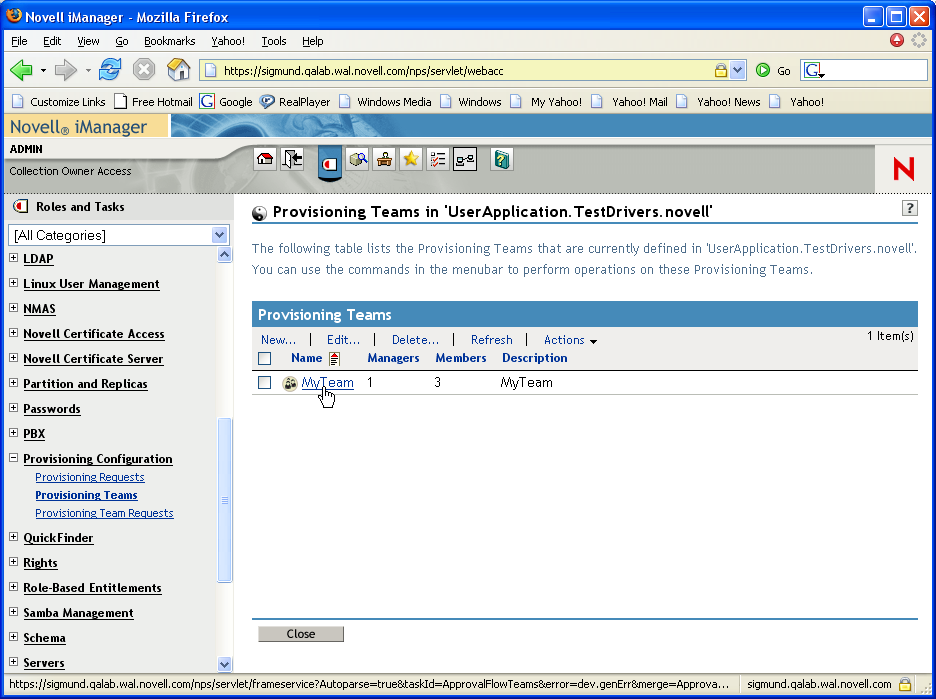
Task: Click the roles list scroll down arrow
Action: pyautogui.click(x=224, y=664)
